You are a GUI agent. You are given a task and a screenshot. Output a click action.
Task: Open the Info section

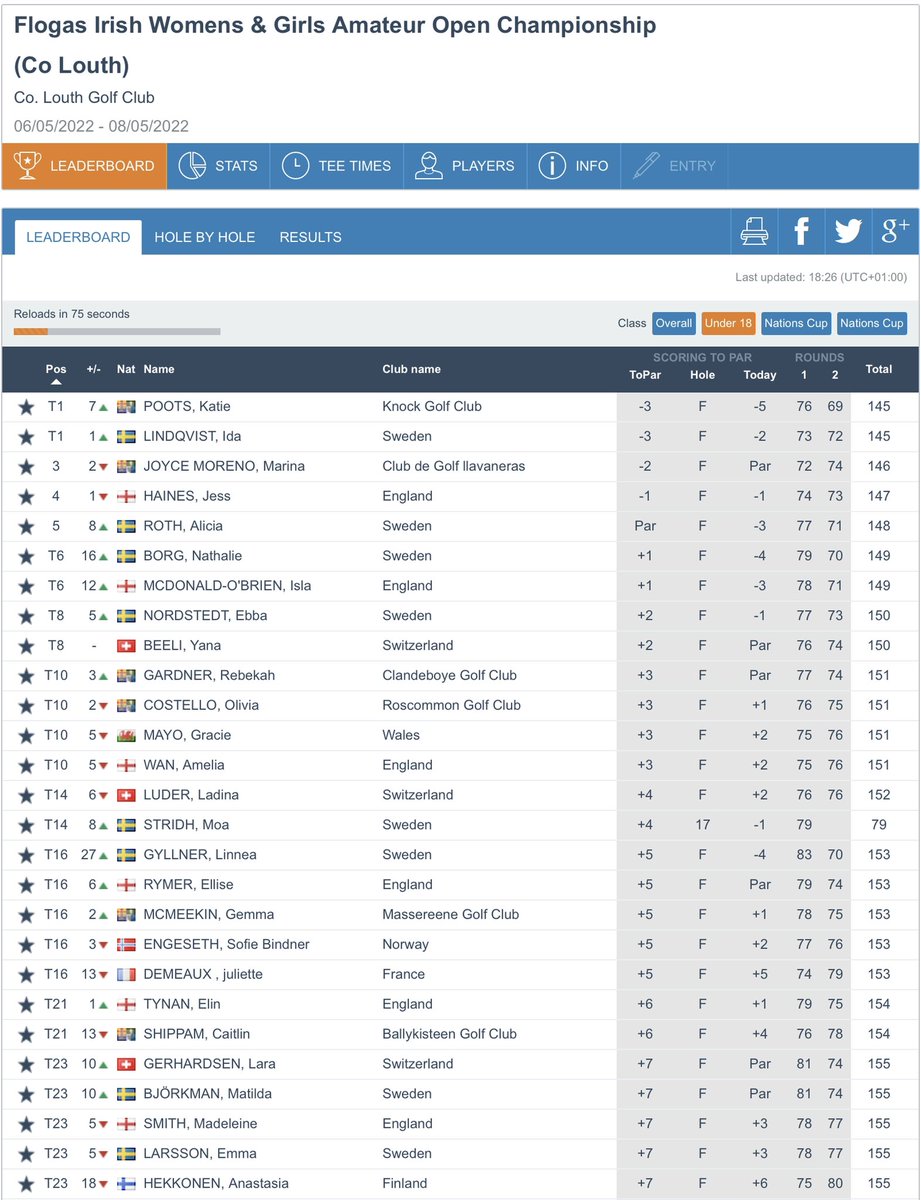click(574, 166)
